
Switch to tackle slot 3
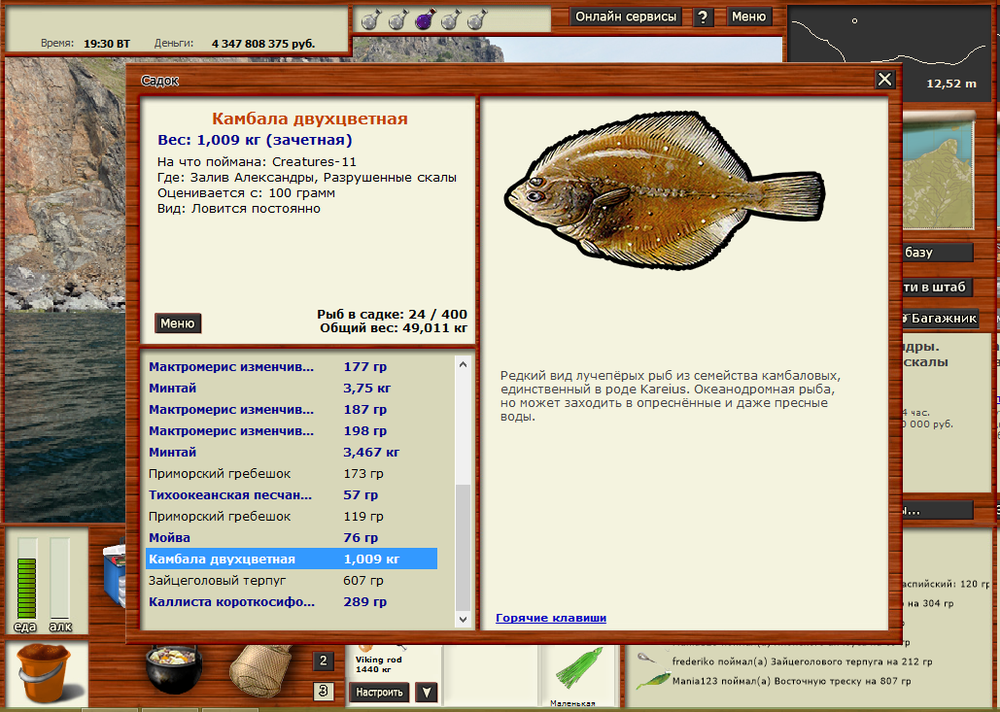(x=324, y=690)
